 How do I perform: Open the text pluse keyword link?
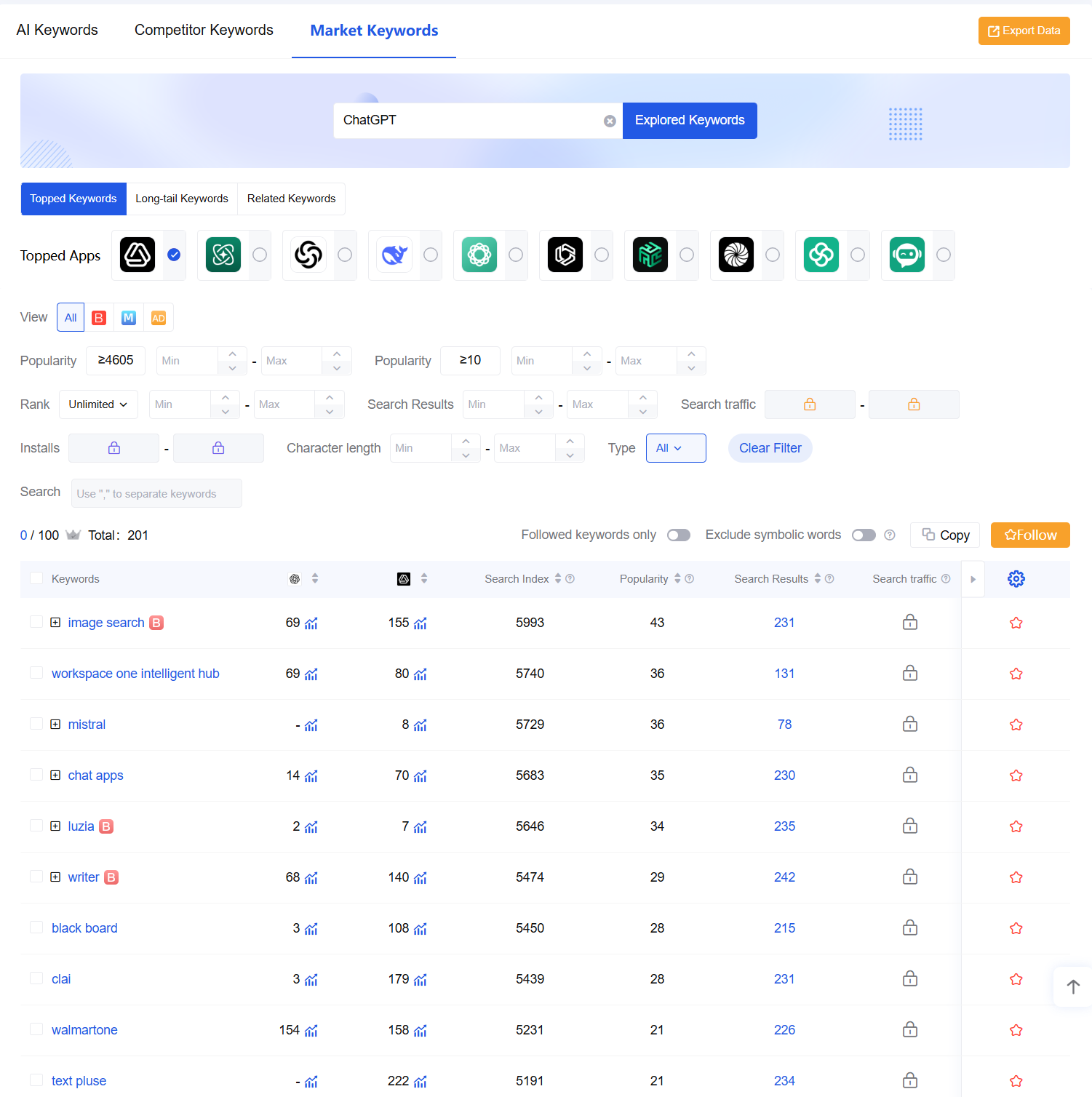[x=79, y=1081]
